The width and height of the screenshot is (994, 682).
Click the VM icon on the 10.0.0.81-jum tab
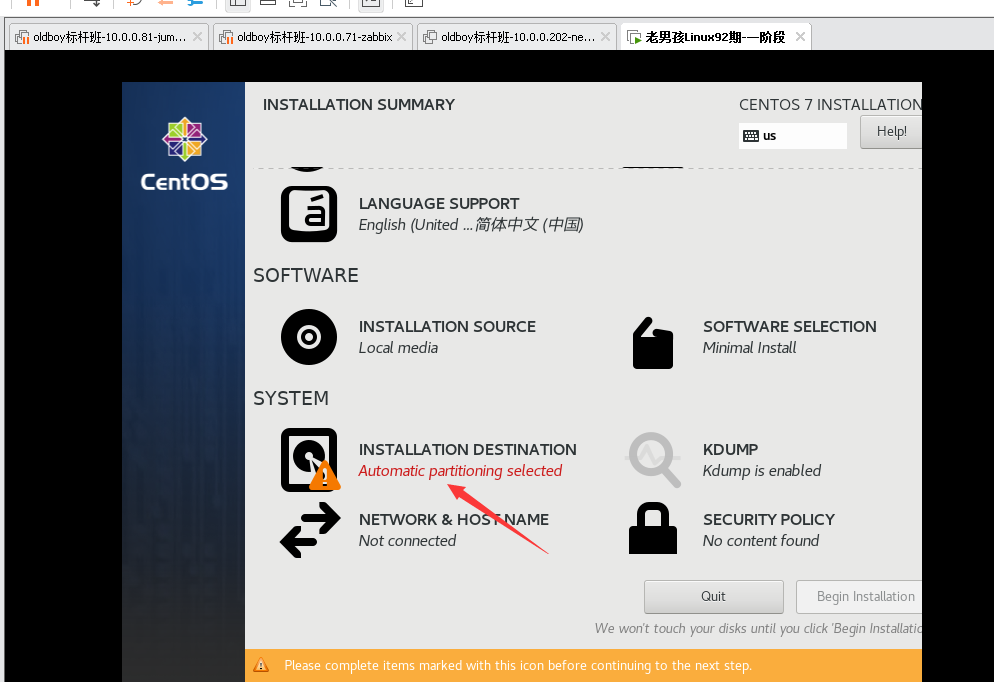(22, 37)
